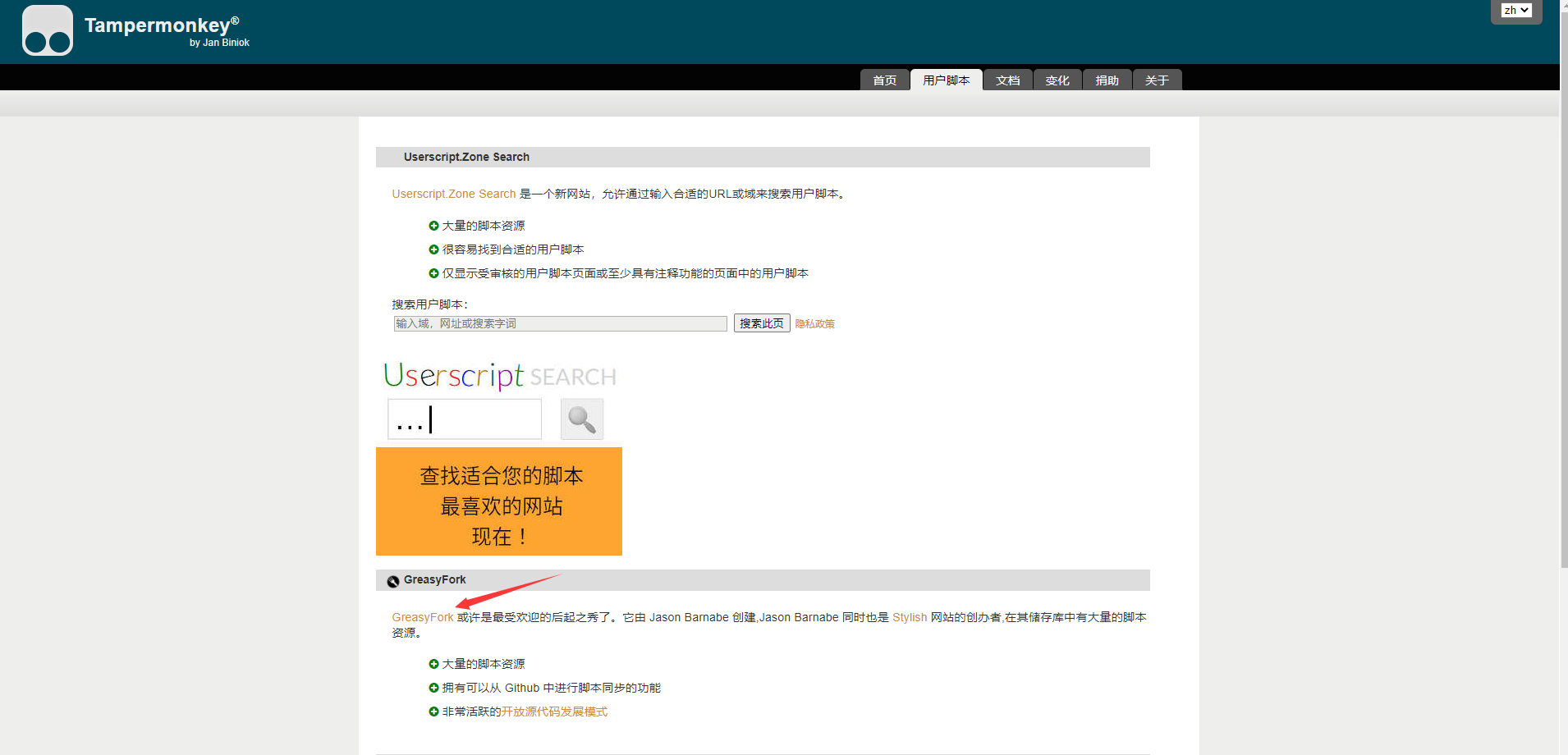
Task: Open the 关于 tab
Action: 1157,80
